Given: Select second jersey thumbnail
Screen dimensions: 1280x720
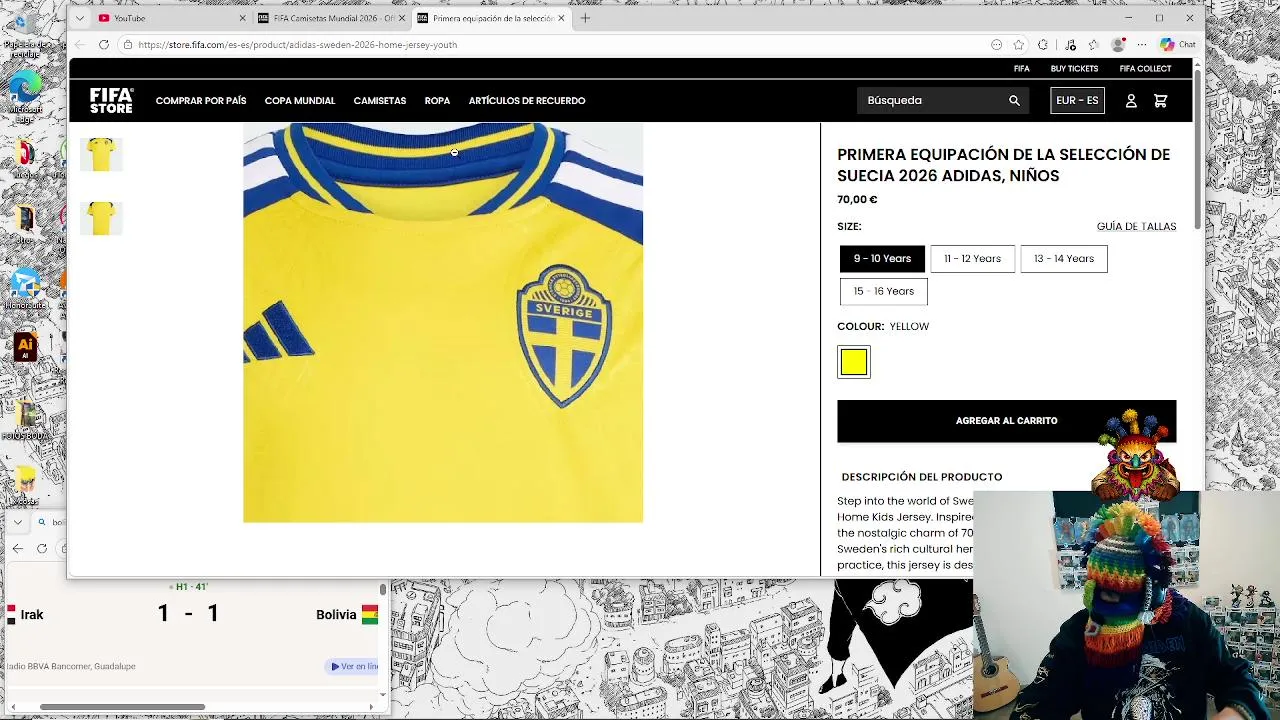Looking at the screenshot, I should [101, 218].
